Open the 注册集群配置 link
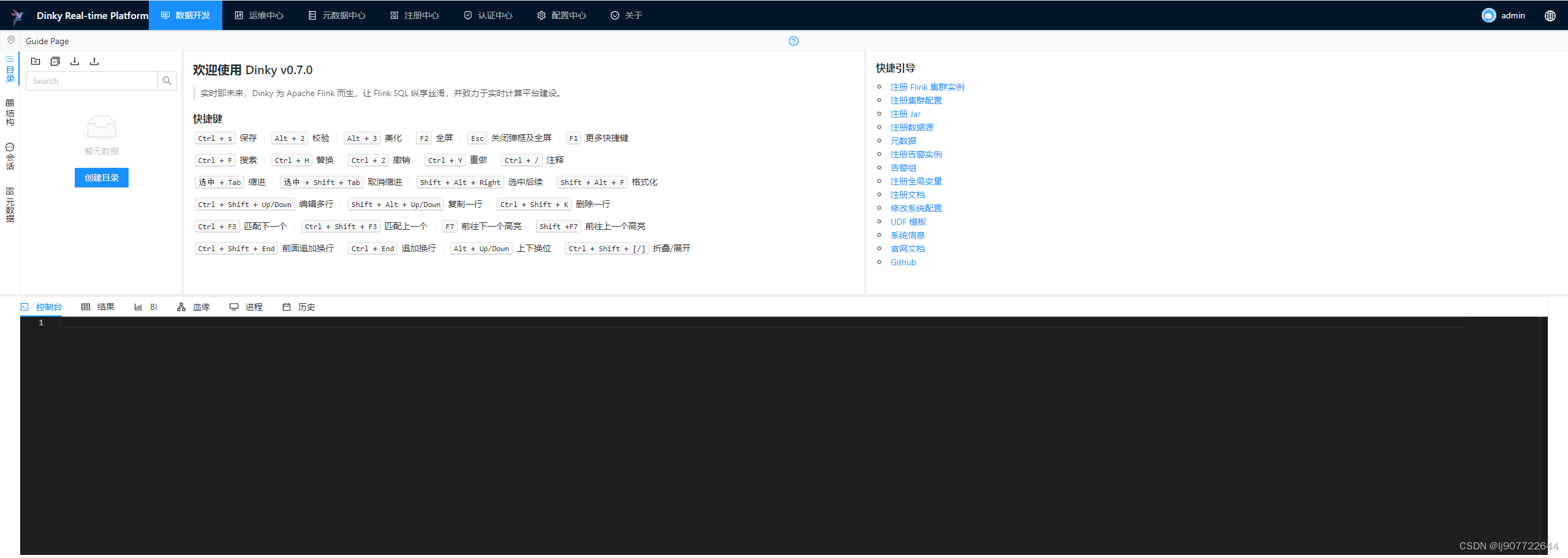 (x=916, y=100)
